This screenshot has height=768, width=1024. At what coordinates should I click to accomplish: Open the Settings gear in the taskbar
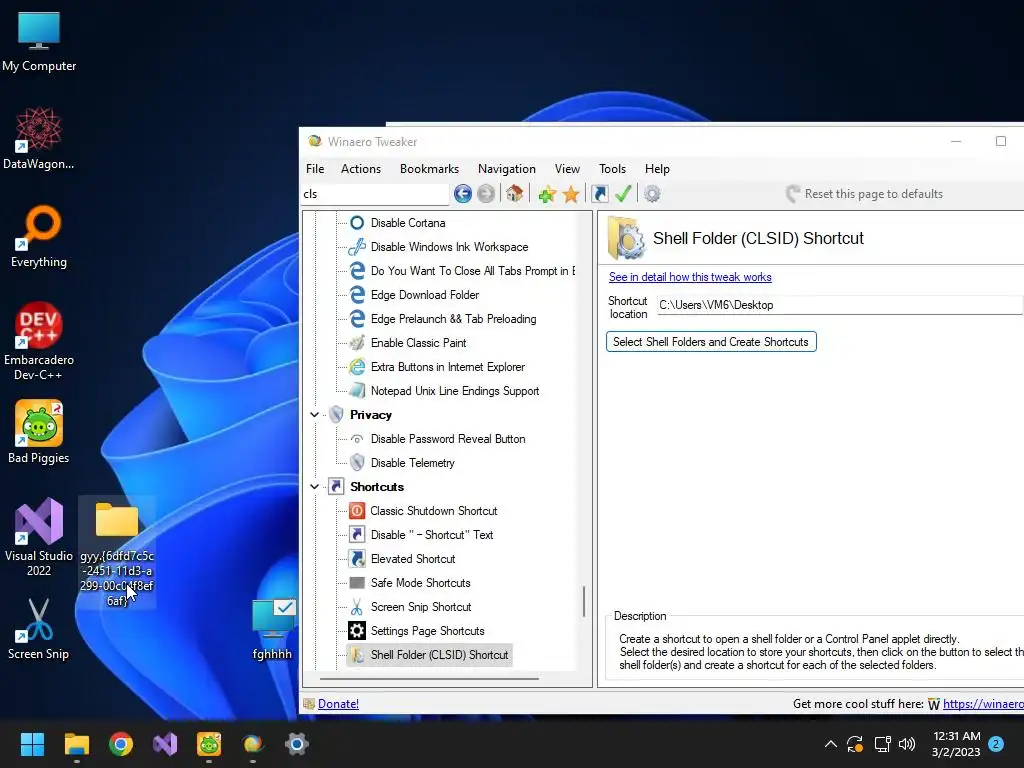tap(296, 744)
